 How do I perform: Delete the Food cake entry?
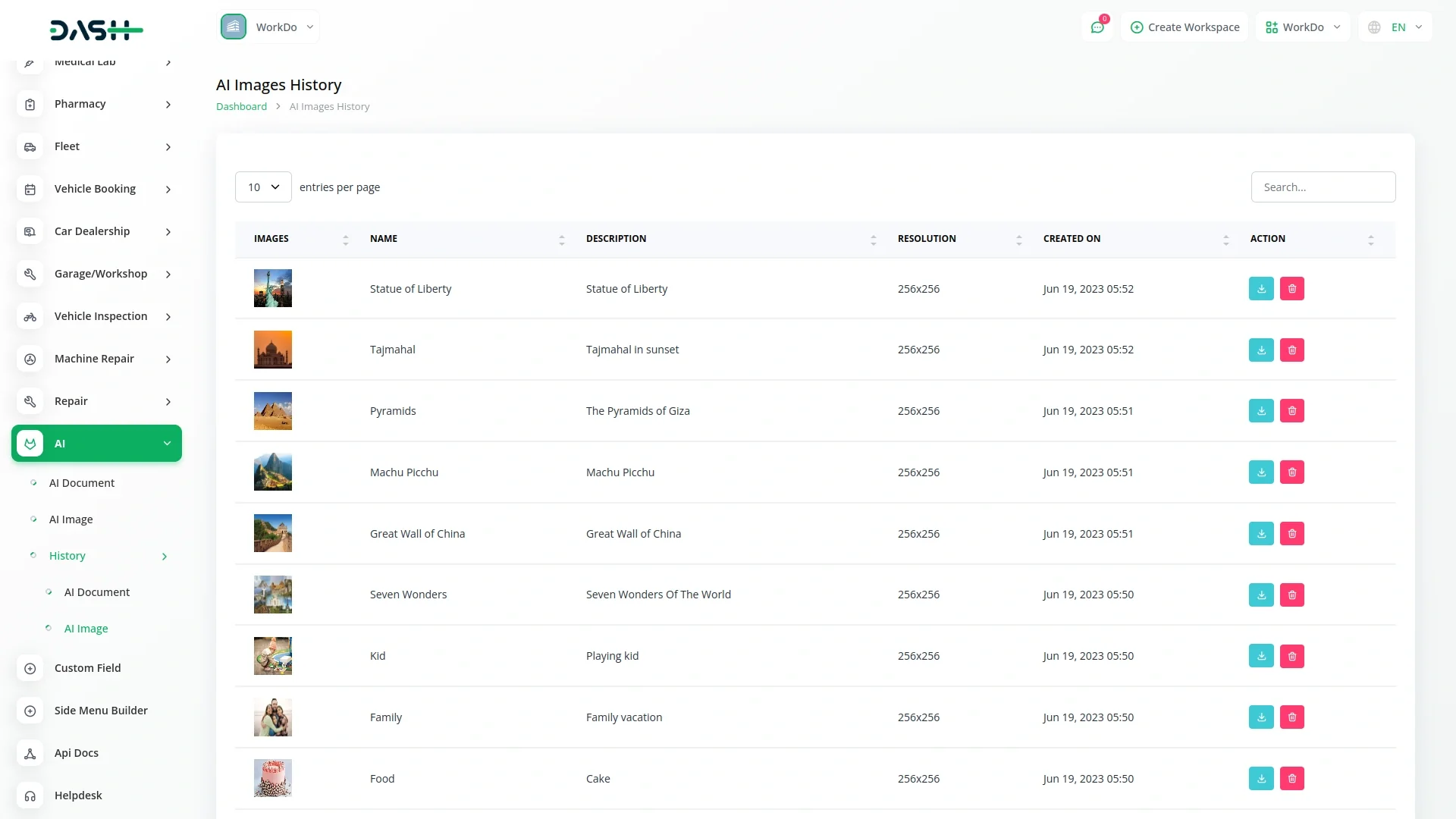(x=1292, y=779)
